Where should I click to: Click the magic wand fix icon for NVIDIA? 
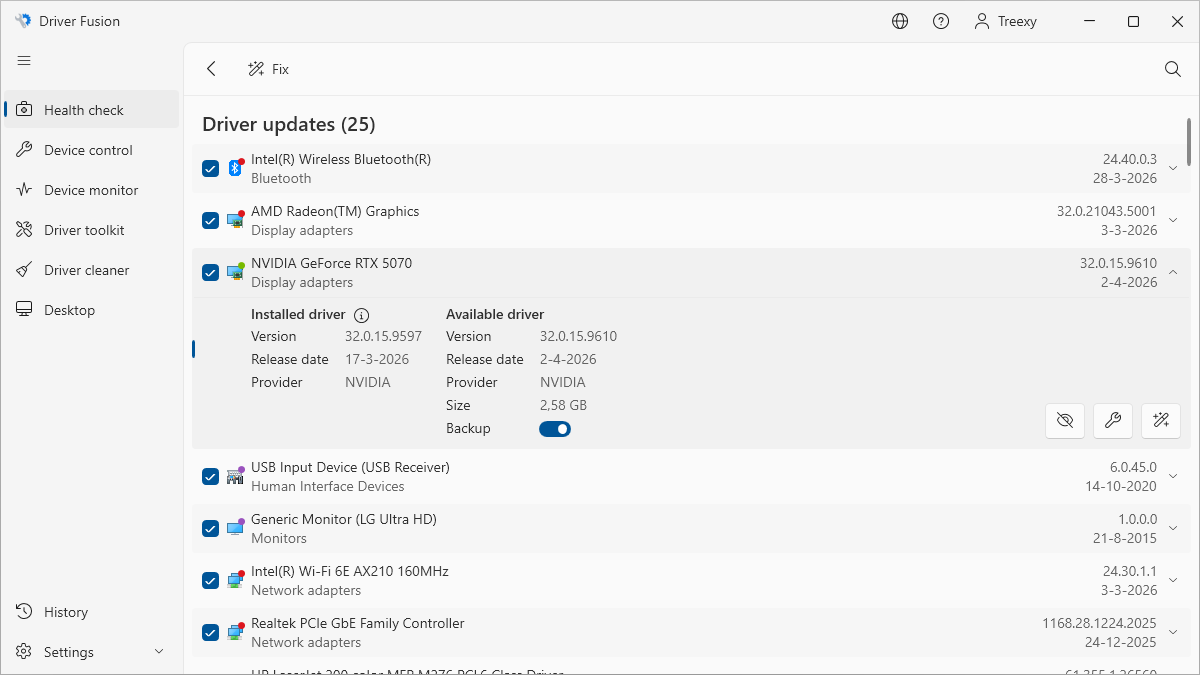coord(1161,421)
